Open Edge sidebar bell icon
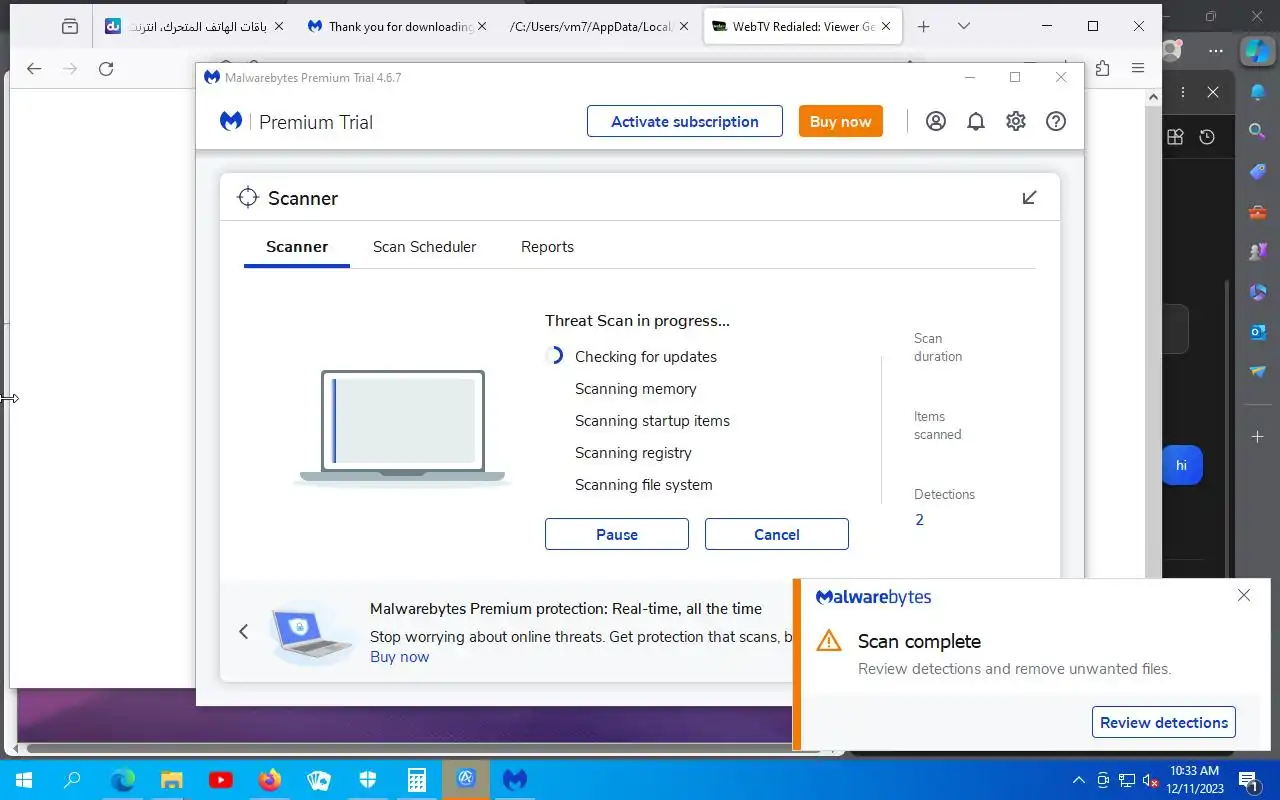The image size is (1280, 800). (1258, 92)
